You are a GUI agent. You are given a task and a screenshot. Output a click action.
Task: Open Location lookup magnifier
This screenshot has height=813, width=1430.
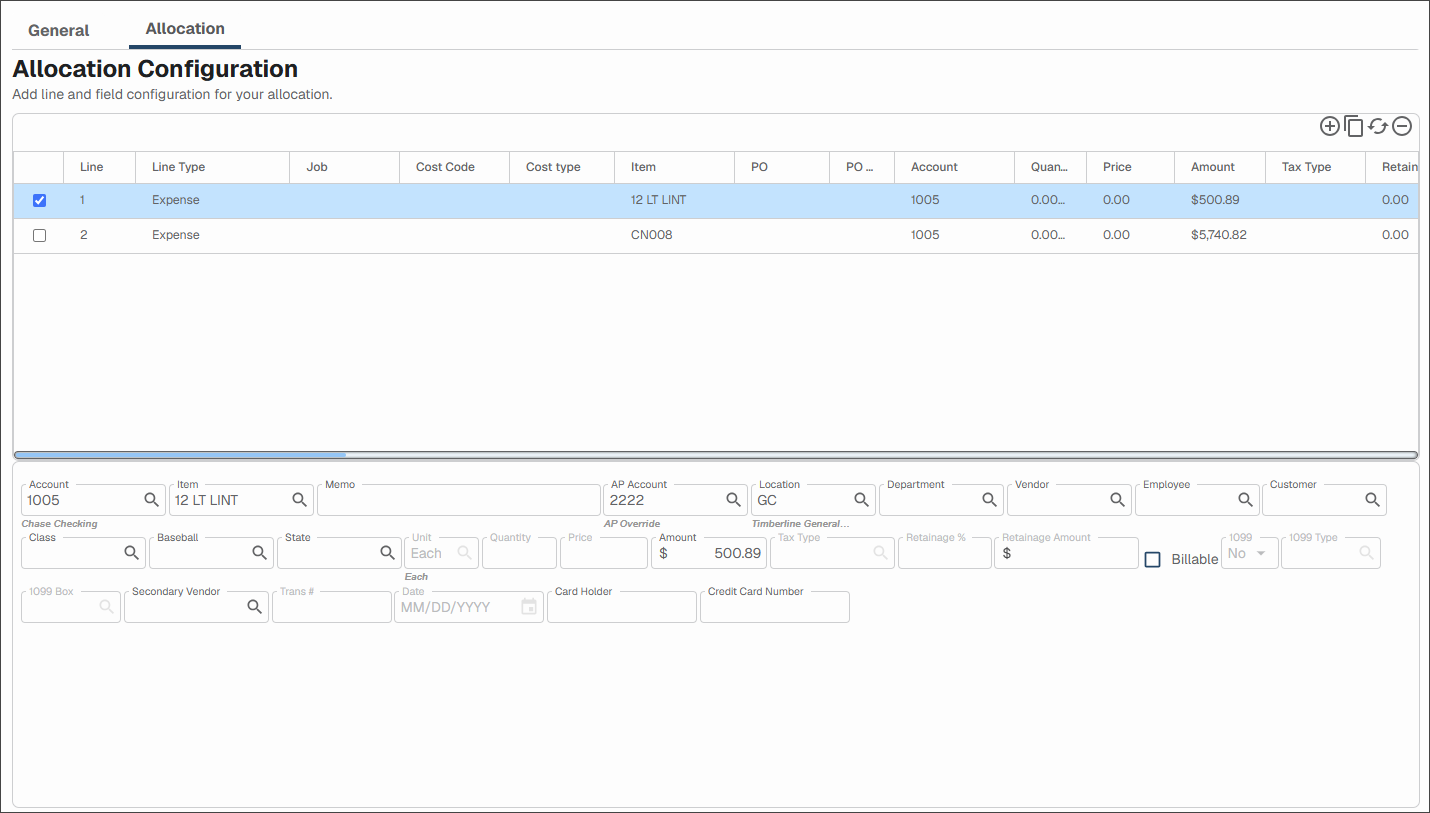[x=861, y=499]
